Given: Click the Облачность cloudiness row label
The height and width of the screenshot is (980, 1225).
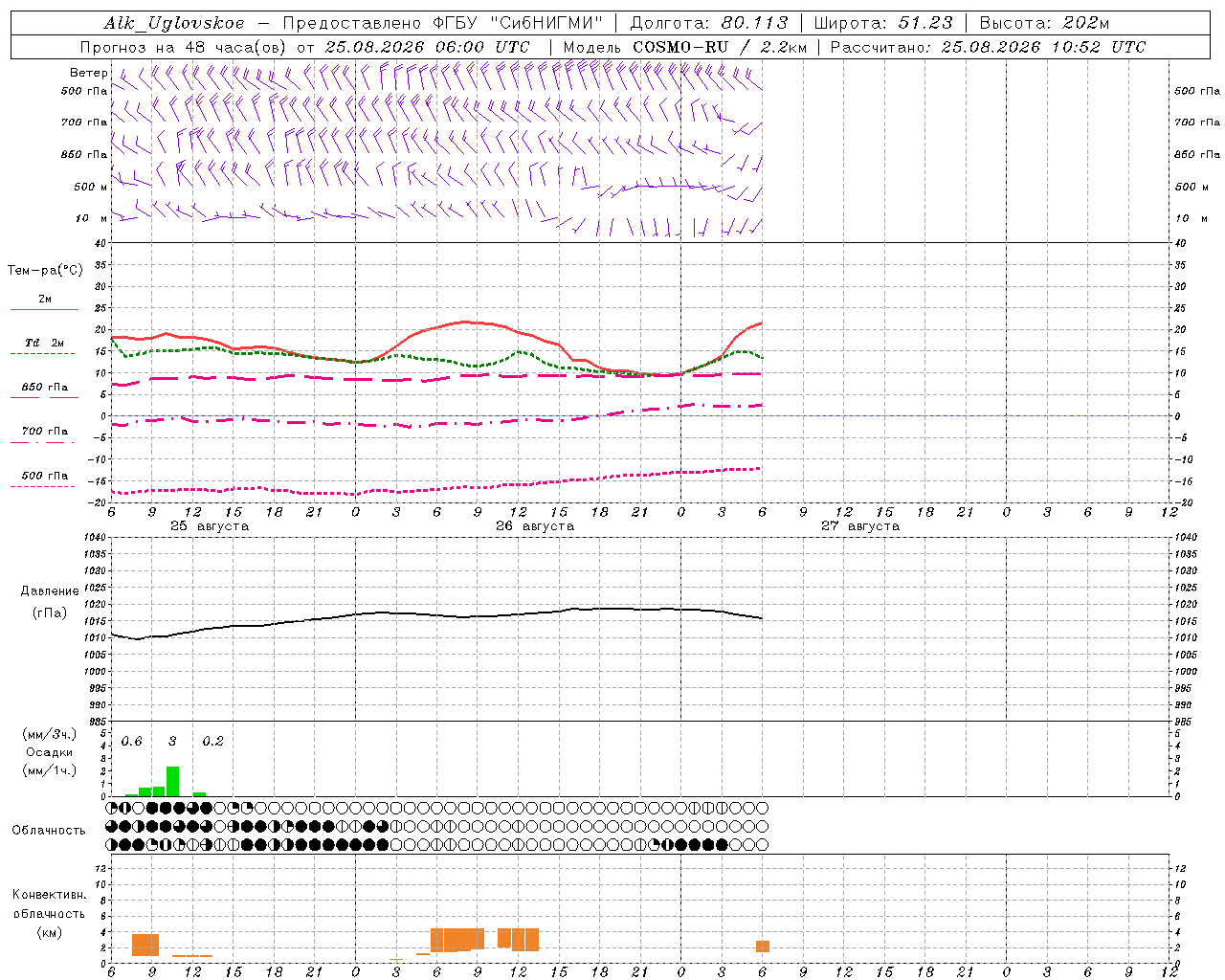Looking at the screenshot, I should coord(49,830).
